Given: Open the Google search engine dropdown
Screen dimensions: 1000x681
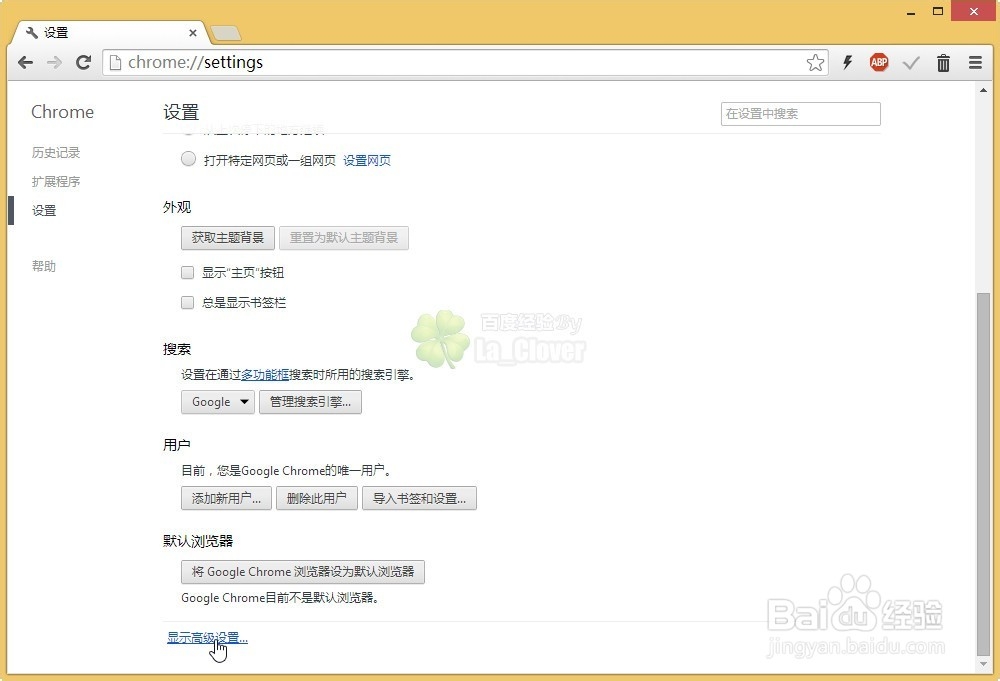Looking at the screenshot, I should point(217,402).
